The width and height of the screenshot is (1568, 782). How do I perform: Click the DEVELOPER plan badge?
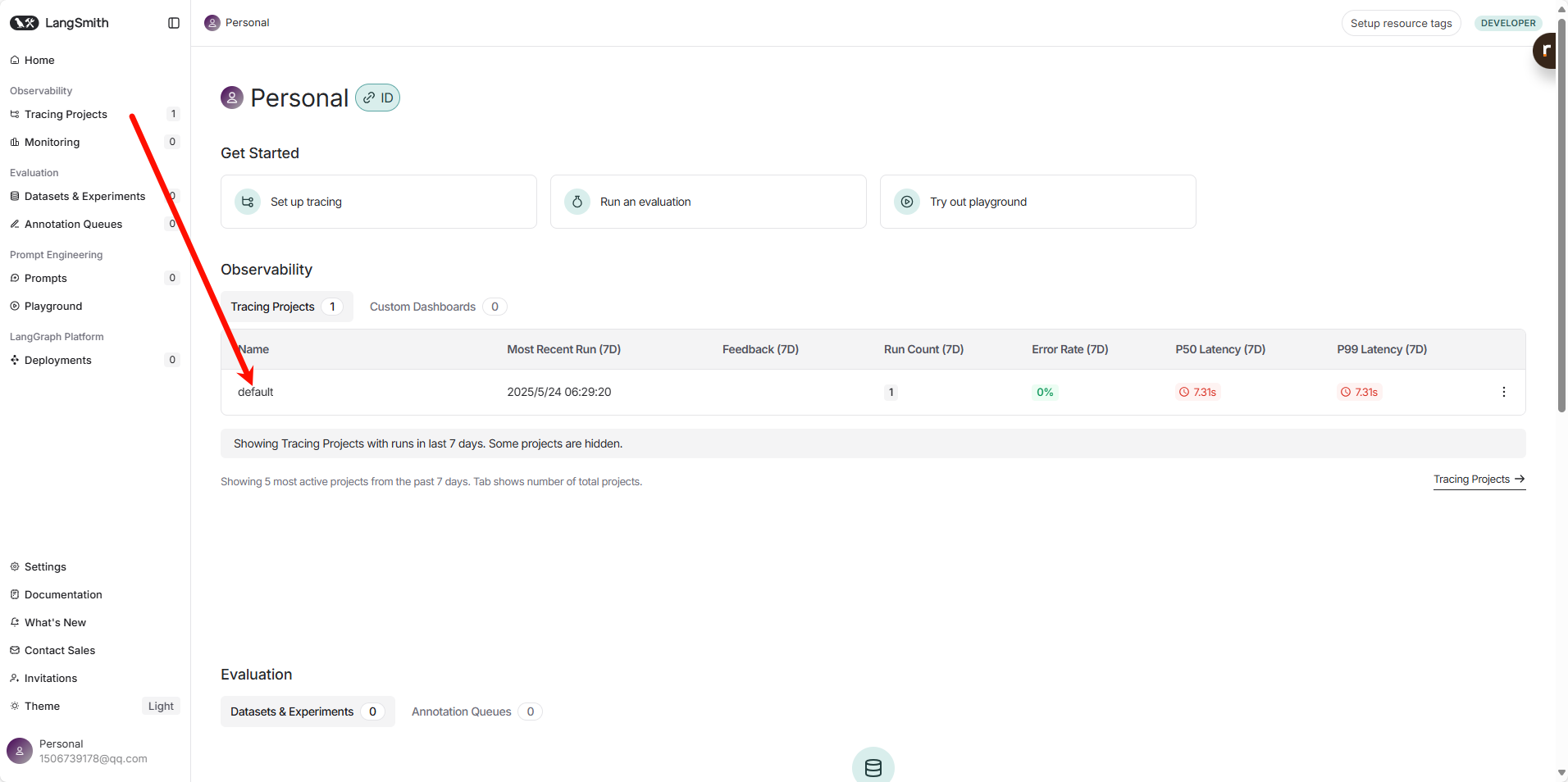point(1508,23)
